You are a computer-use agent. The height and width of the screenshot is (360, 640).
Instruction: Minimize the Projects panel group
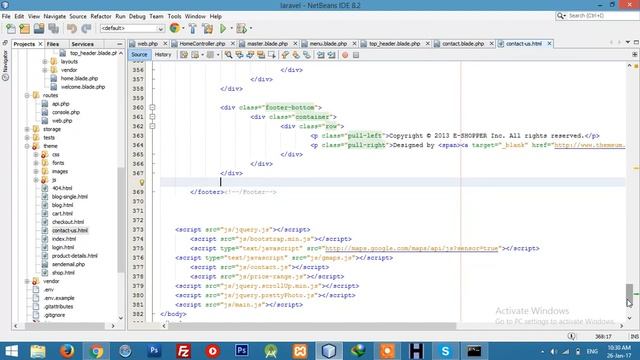tap(120, 44)
